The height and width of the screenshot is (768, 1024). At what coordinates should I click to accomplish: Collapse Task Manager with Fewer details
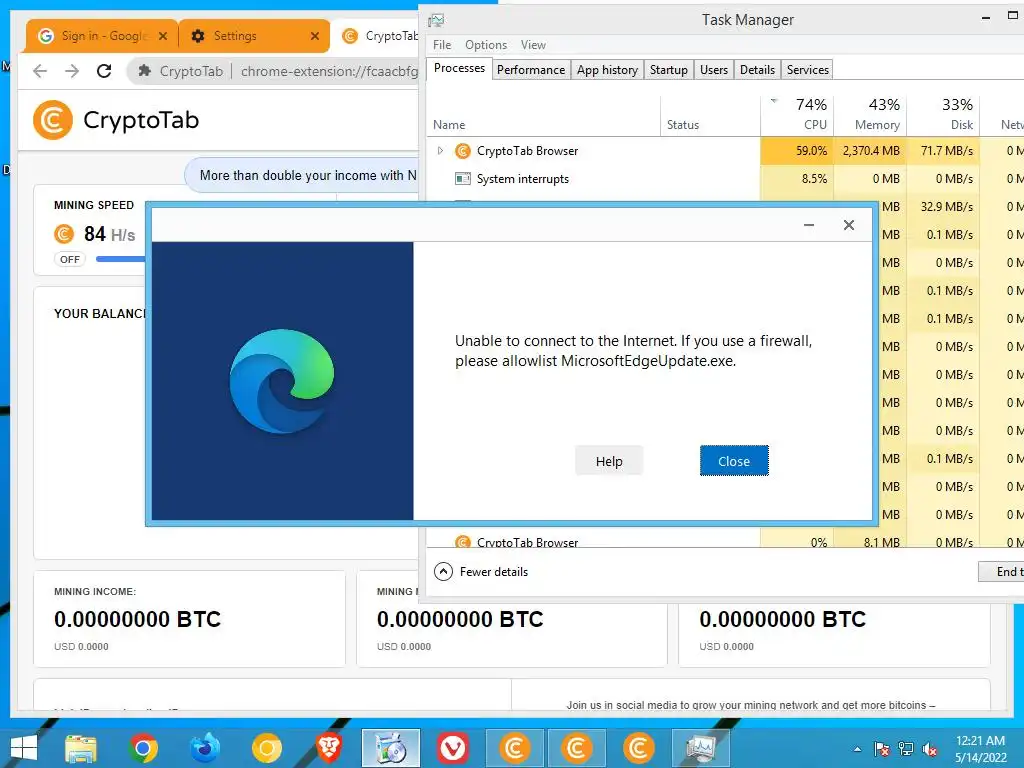[x=481, y=572]
